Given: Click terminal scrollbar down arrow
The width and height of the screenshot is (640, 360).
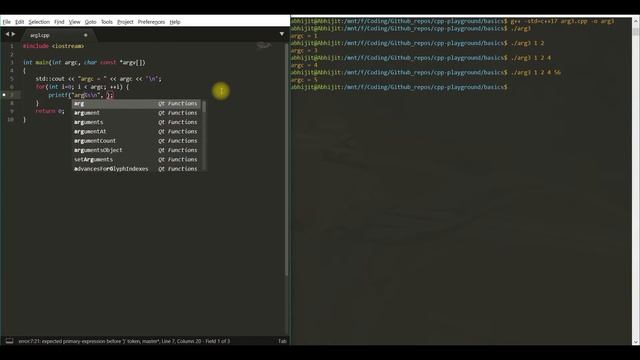Looking at the screenshot, I should coord(636,342).
